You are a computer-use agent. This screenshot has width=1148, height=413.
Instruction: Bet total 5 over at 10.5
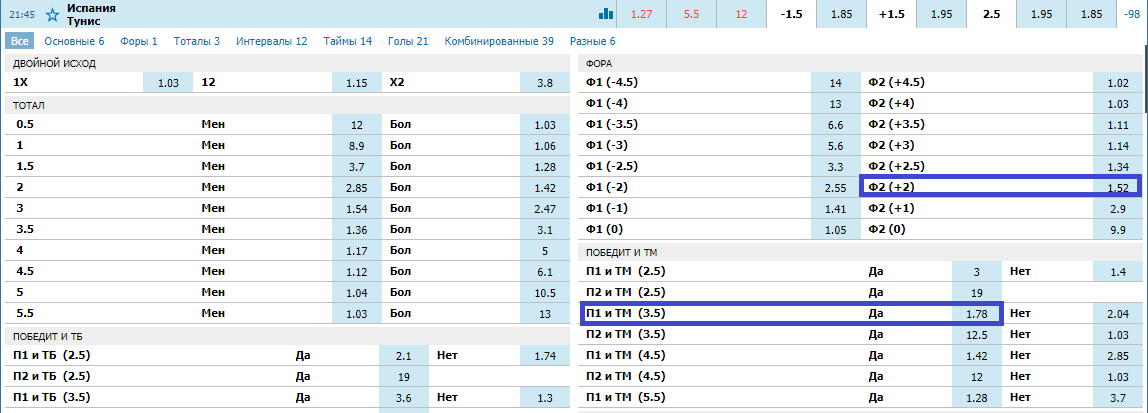[x=545, y=293]
